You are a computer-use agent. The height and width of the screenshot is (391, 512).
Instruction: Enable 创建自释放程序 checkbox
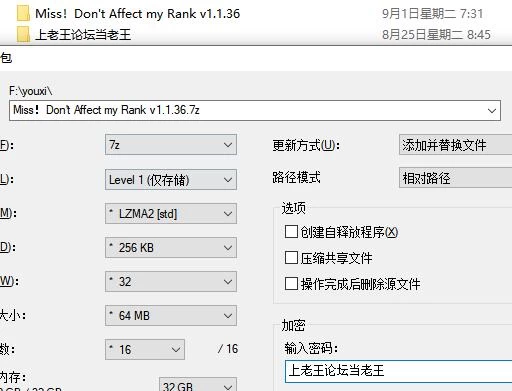click(x=291, y=232)
